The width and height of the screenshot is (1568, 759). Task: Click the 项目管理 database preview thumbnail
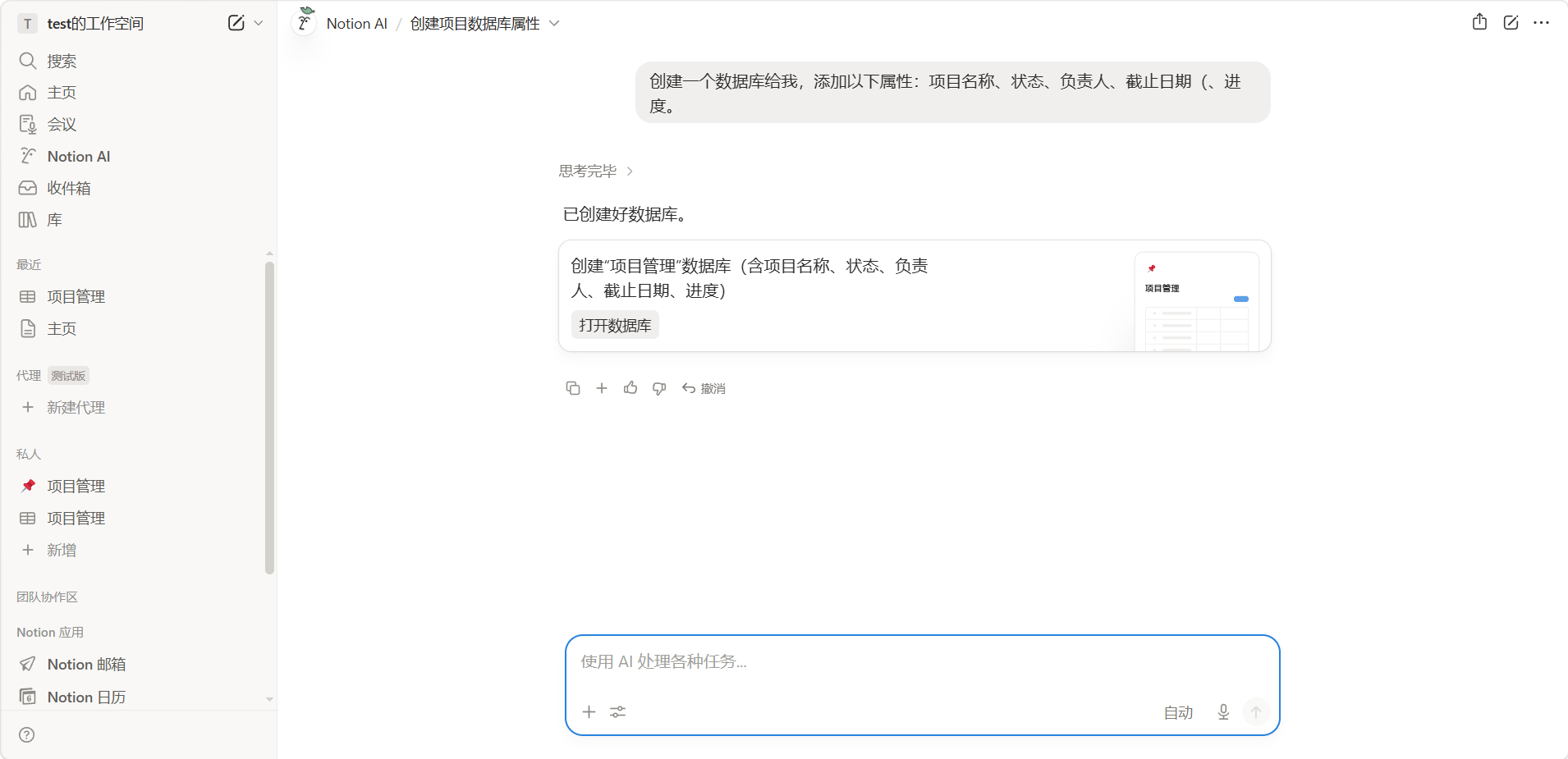coord(1196,302)
